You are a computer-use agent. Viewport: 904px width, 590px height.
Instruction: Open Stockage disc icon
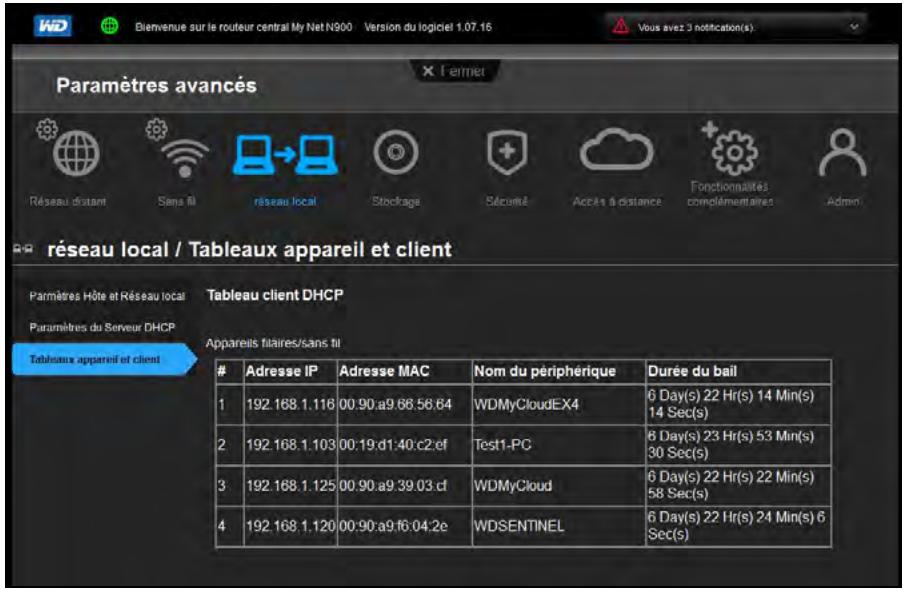pyautogui.click(x=396, y=152)
